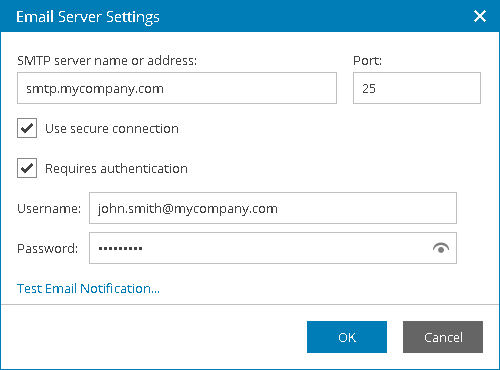Close the Email Server Settings dialog
The height and width of the screenshot is (370, 500).
pos(480,16)
